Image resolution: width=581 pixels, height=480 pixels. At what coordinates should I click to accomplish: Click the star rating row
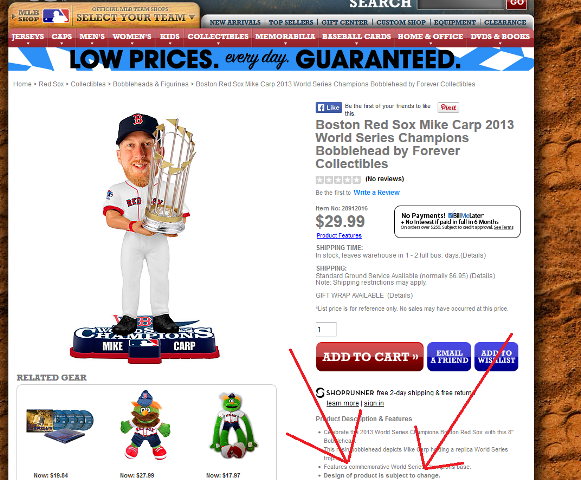pyautogui.click(x=338, y=180)
